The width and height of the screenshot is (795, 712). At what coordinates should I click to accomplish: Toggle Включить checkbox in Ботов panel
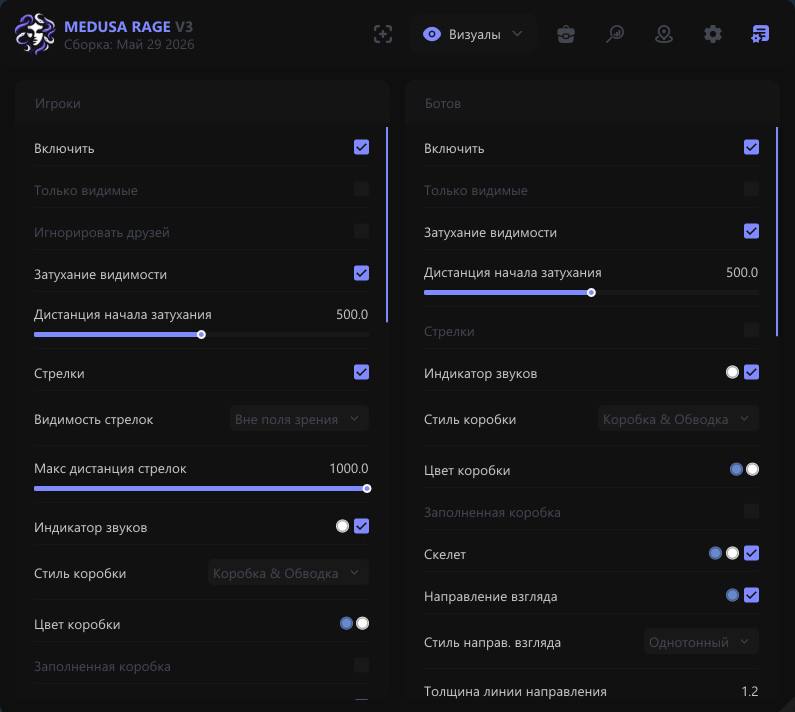pyautogui.click(x=751, y=148)
